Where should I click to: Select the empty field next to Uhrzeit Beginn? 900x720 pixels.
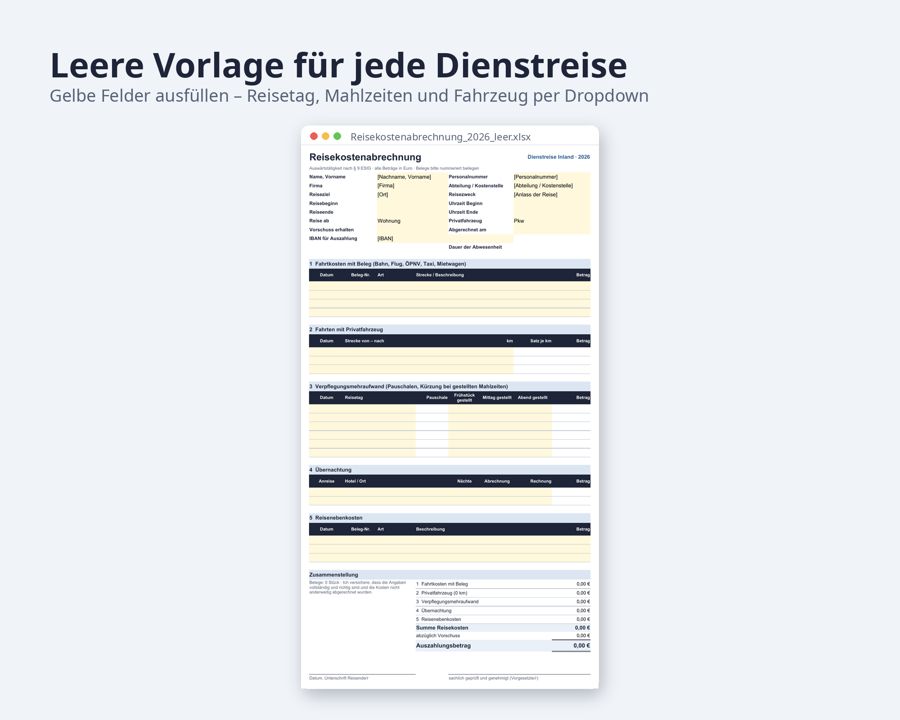(552, 203)
